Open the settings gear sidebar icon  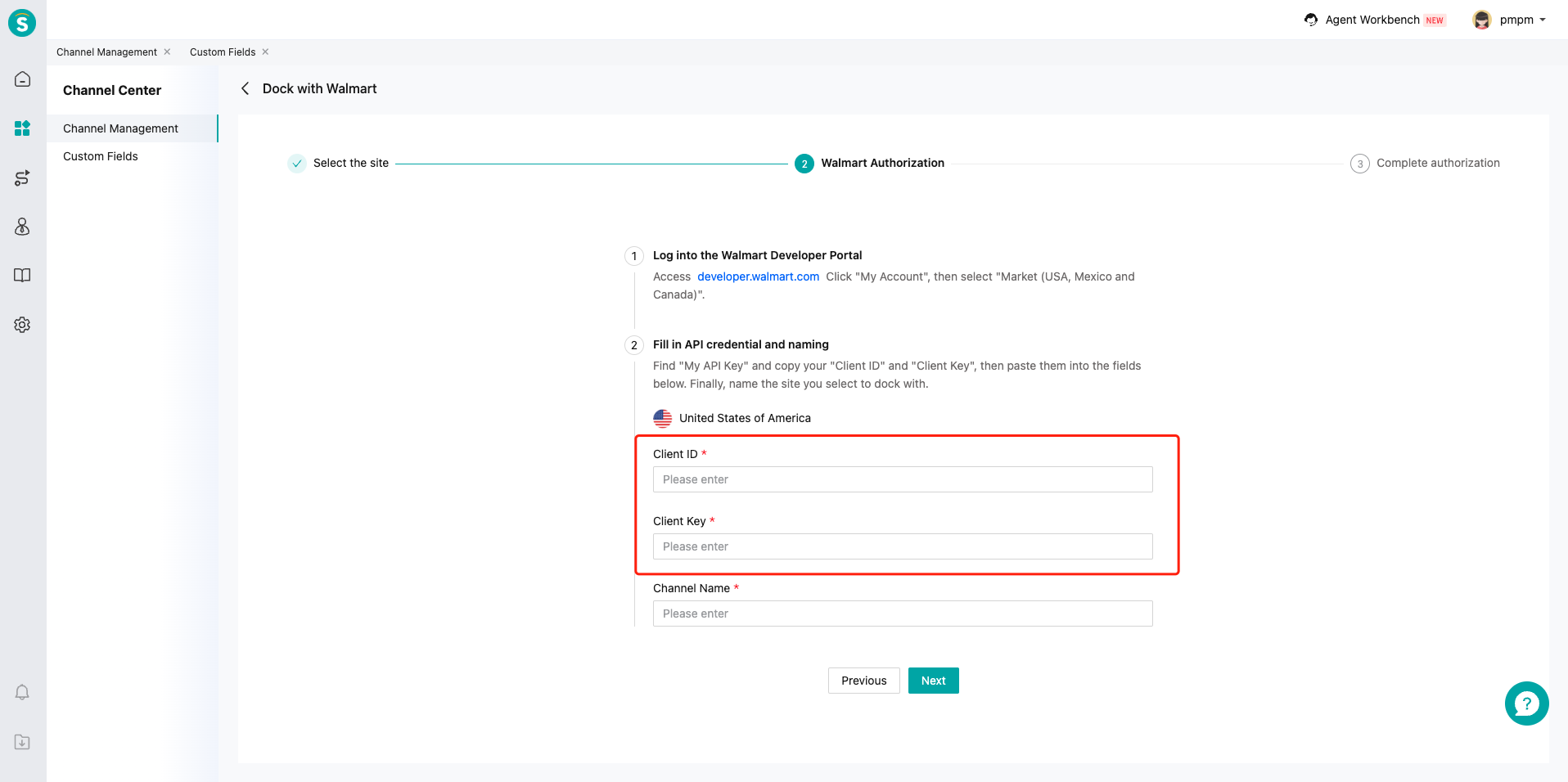tap(23, 325)
